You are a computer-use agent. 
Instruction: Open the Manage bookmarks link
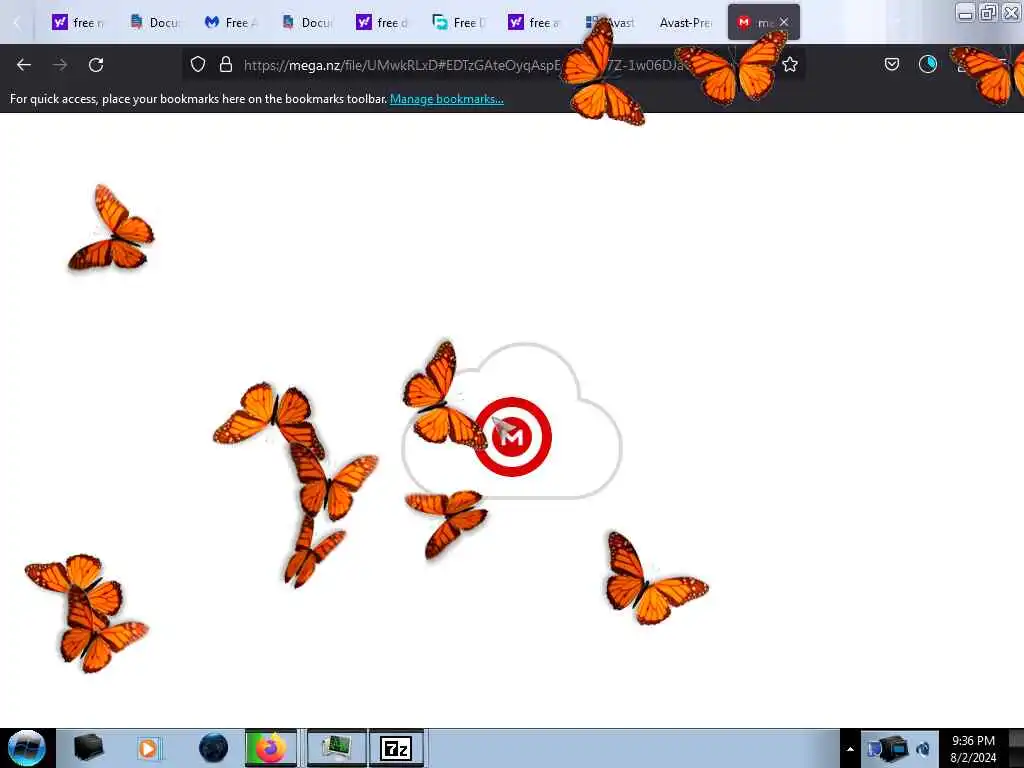coord(447,99)
